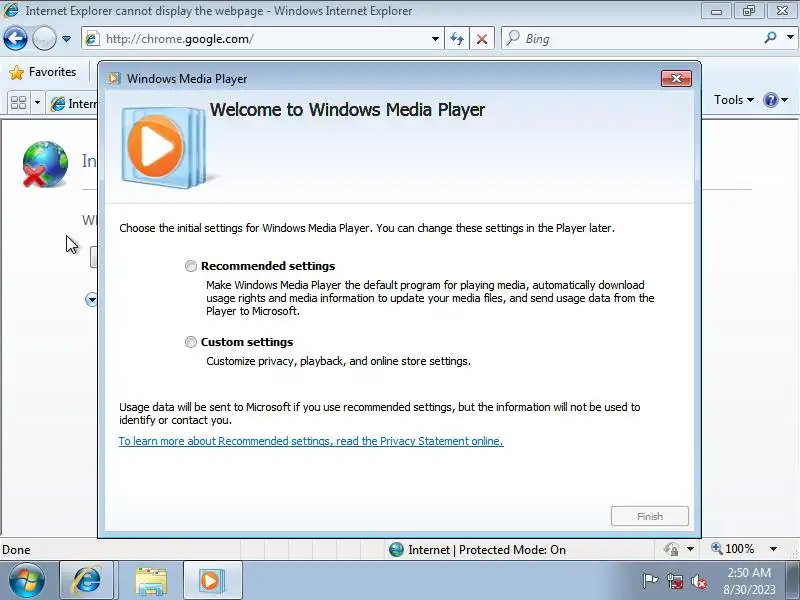Click the muted volume speaker tray icon
Screen dimensions: 800x600
699,581
